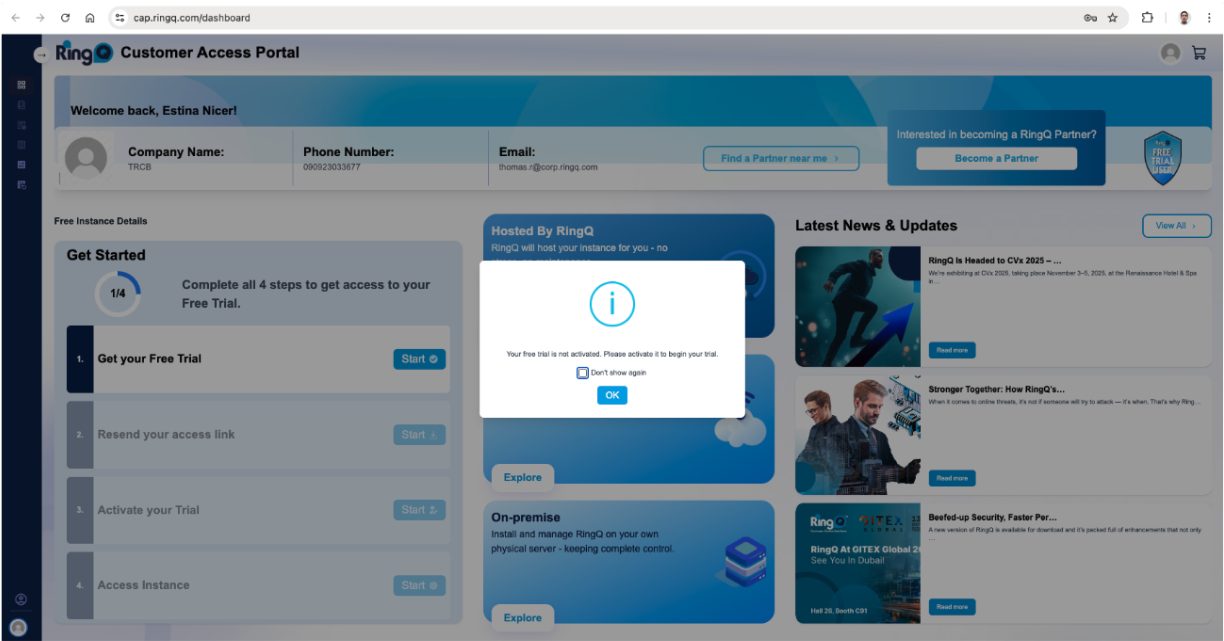Click the sidebar user circle icon above avatar
Image resolution: width=1224 pixels, height=641 pixels.
pyautogui.click(x=20, y=599)
